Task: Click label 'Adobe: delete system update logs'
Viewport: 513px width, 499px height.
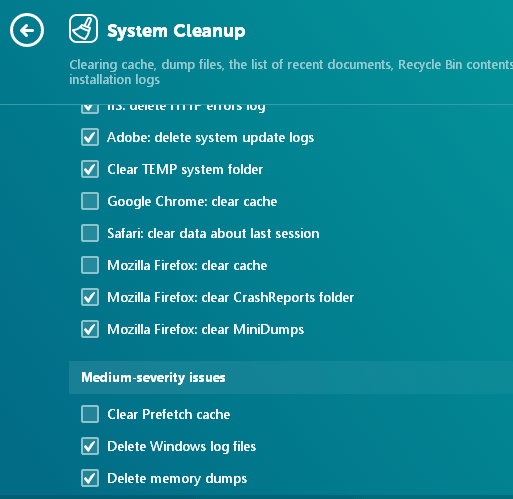Action: click(x=211, y=138)
